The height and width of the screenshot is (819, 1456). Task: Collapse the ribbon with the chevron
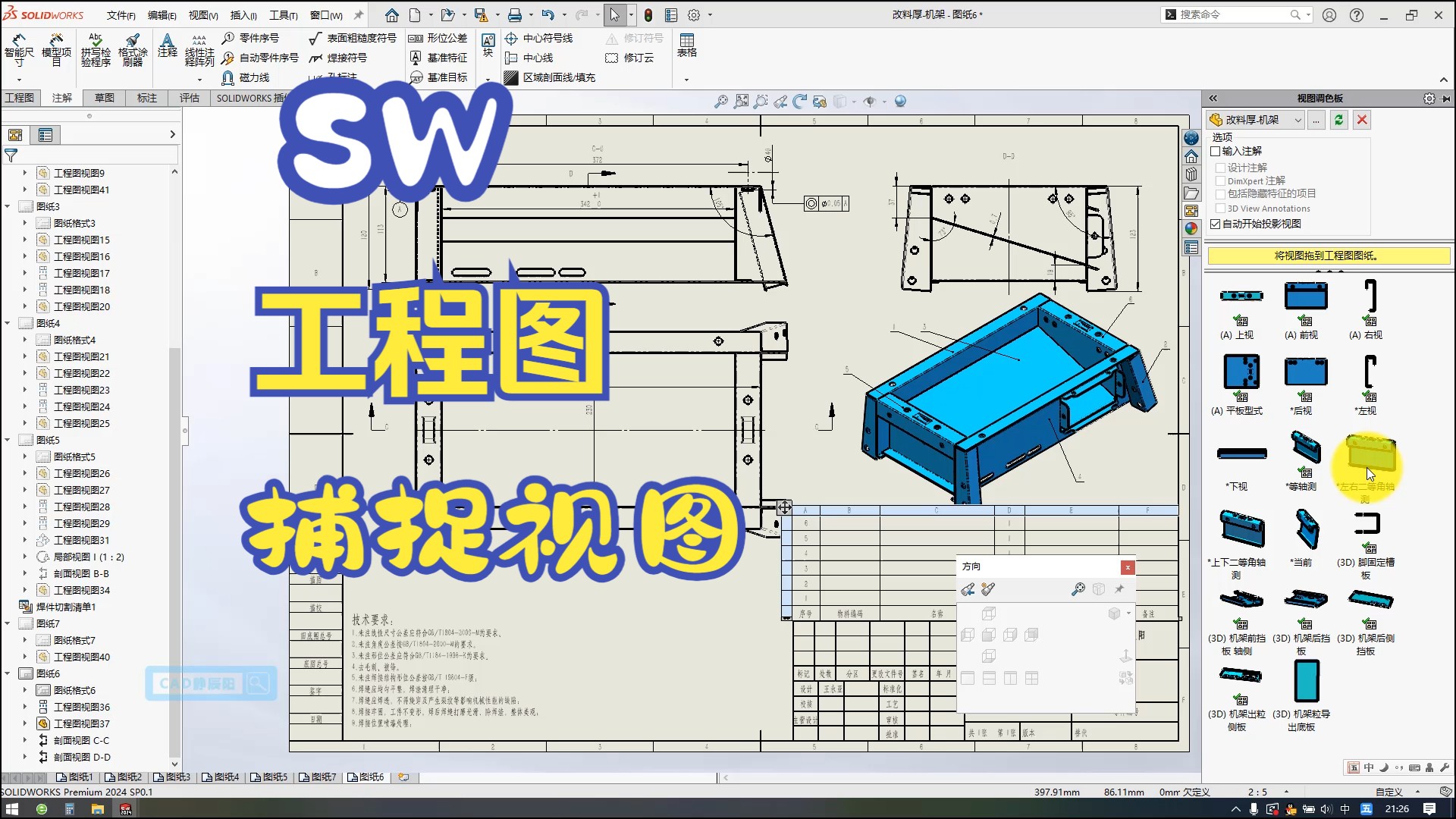pos(1443,80)
